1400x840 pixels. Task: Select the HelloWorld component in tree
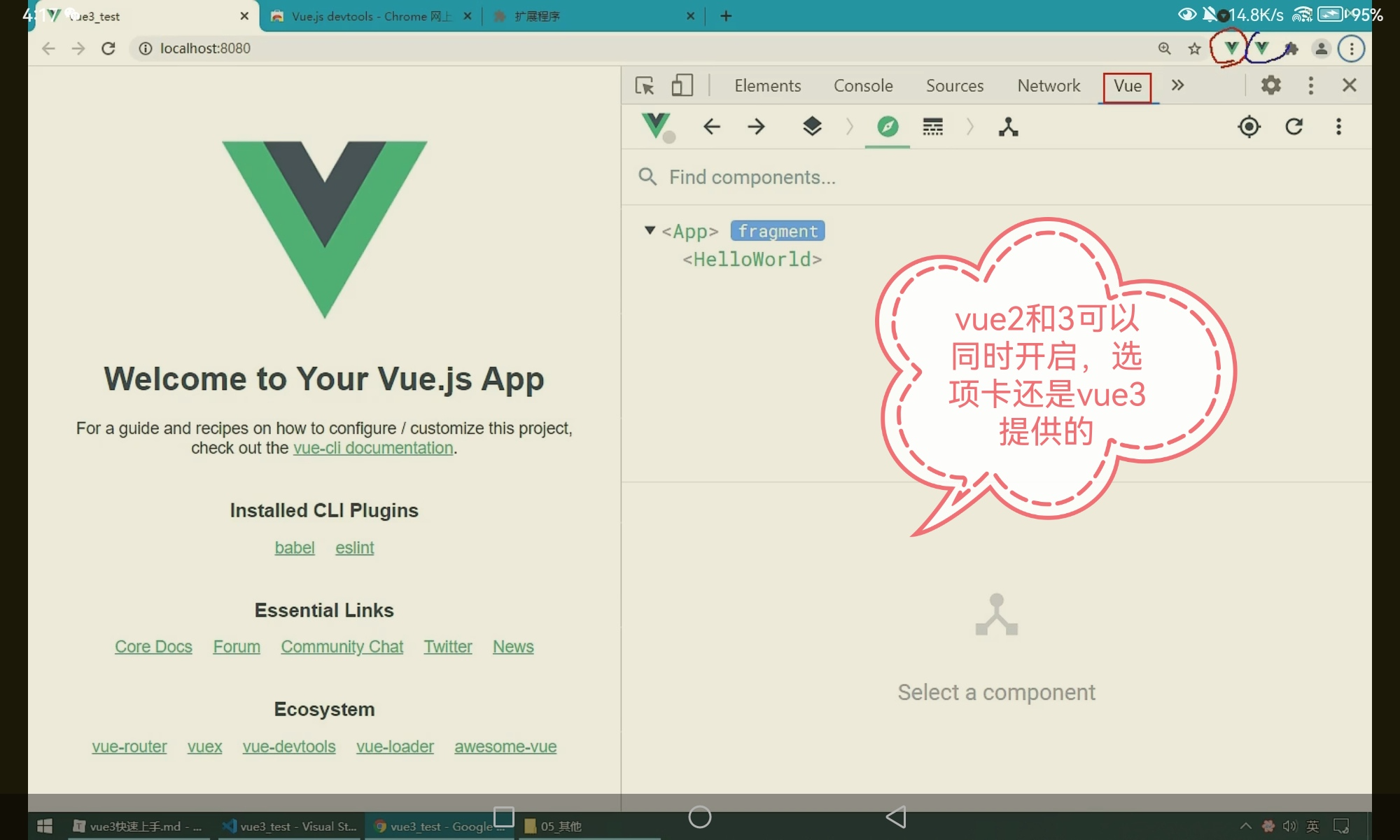[752, 260]
